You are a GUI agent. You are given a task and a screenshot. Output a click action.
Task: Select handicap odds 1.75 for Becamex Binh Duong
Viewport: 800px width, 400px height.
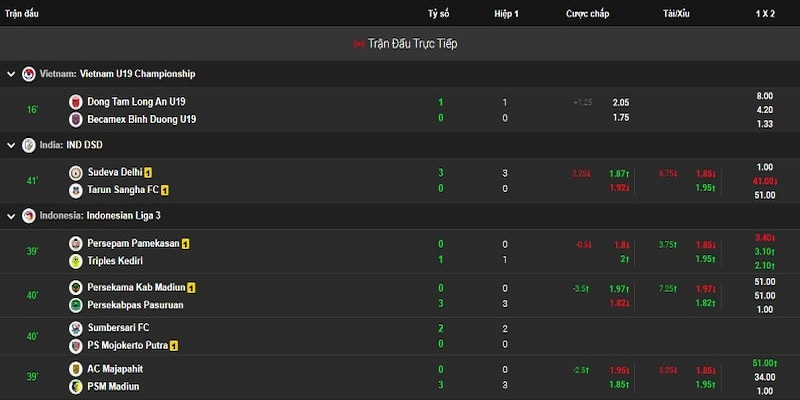pyautogui.click(x=621, y=118)
